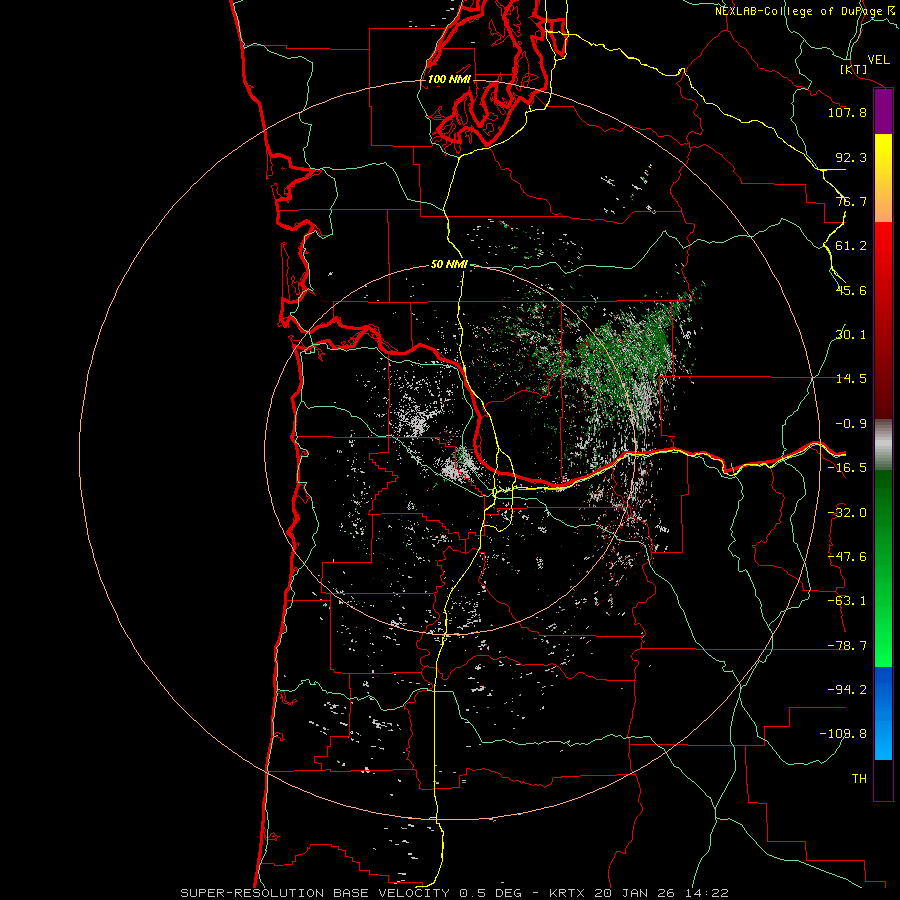900x900 pixels.
Task: Click the Super-Resolution Base Velocity caption at bottom
Action: tap(455, 893)
